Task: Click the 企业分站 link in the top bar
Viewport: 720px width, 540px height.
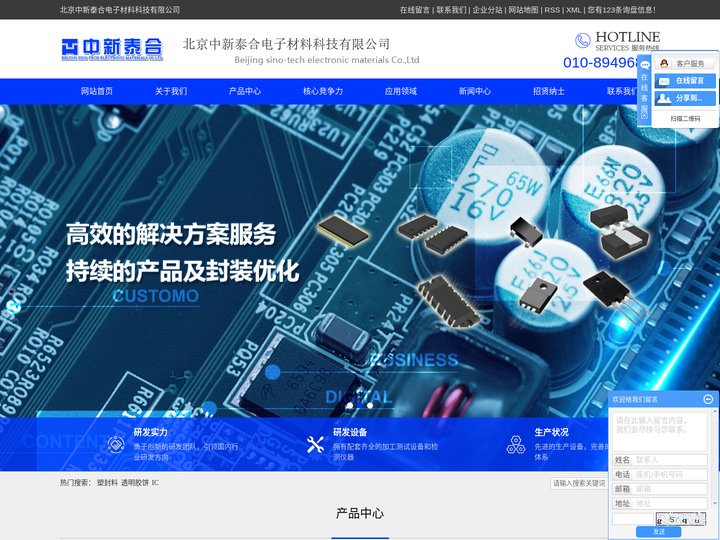Action: [487, 10]
